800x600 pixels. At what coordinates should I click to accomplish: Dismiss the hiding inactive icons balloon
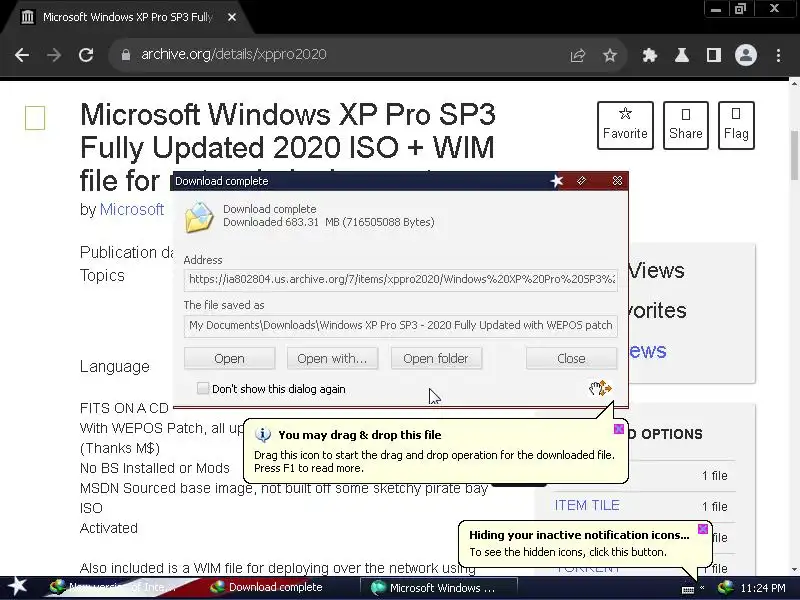703,529
